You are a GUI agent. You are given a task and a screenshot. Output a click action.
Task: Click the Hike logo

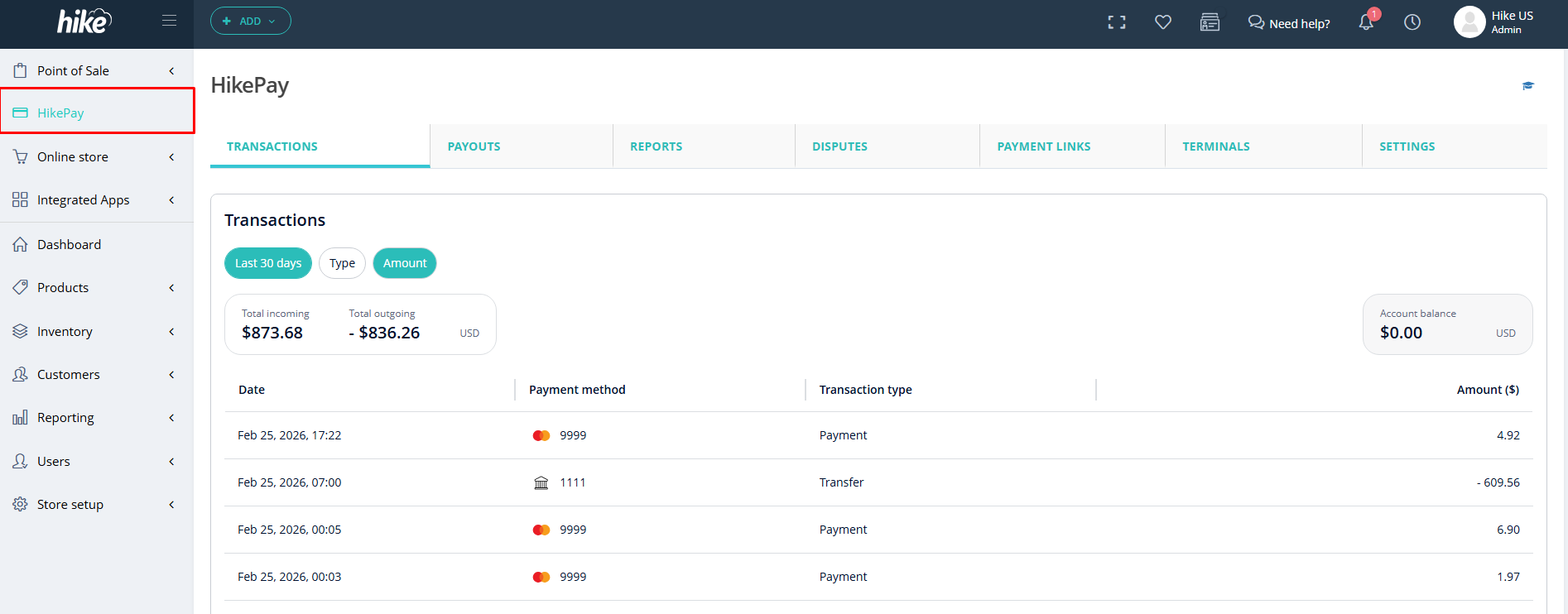point(84,22)
